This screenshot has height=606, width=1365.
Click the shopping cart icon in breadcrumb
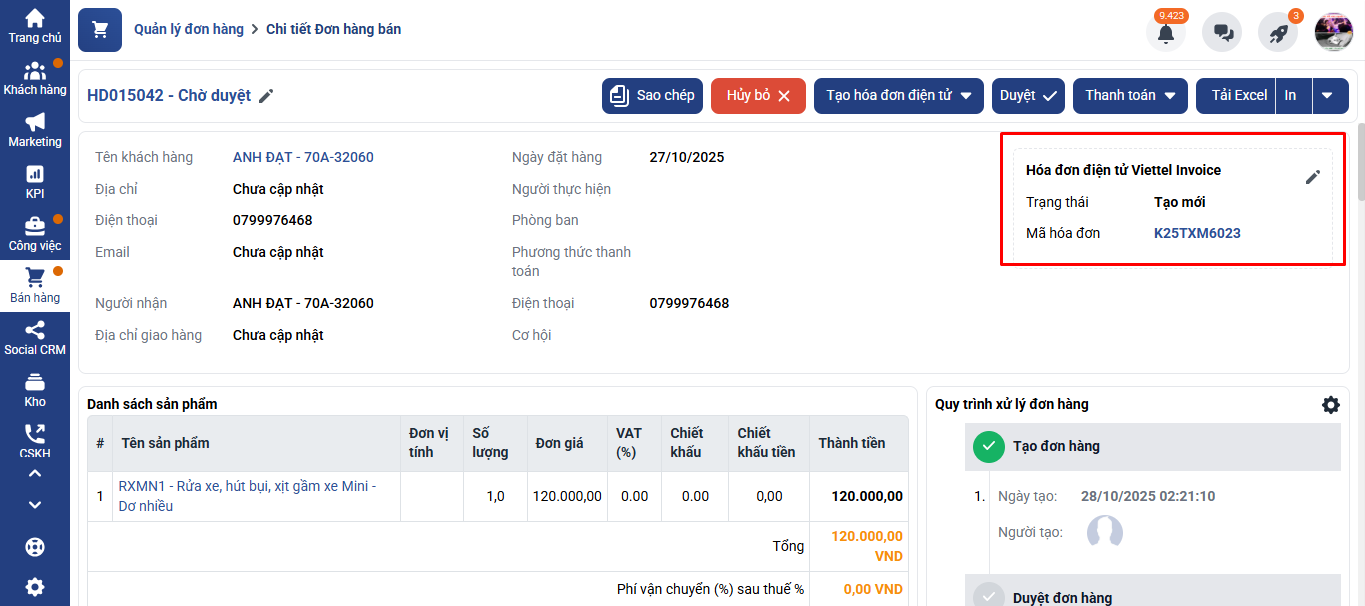pos(100,30)
